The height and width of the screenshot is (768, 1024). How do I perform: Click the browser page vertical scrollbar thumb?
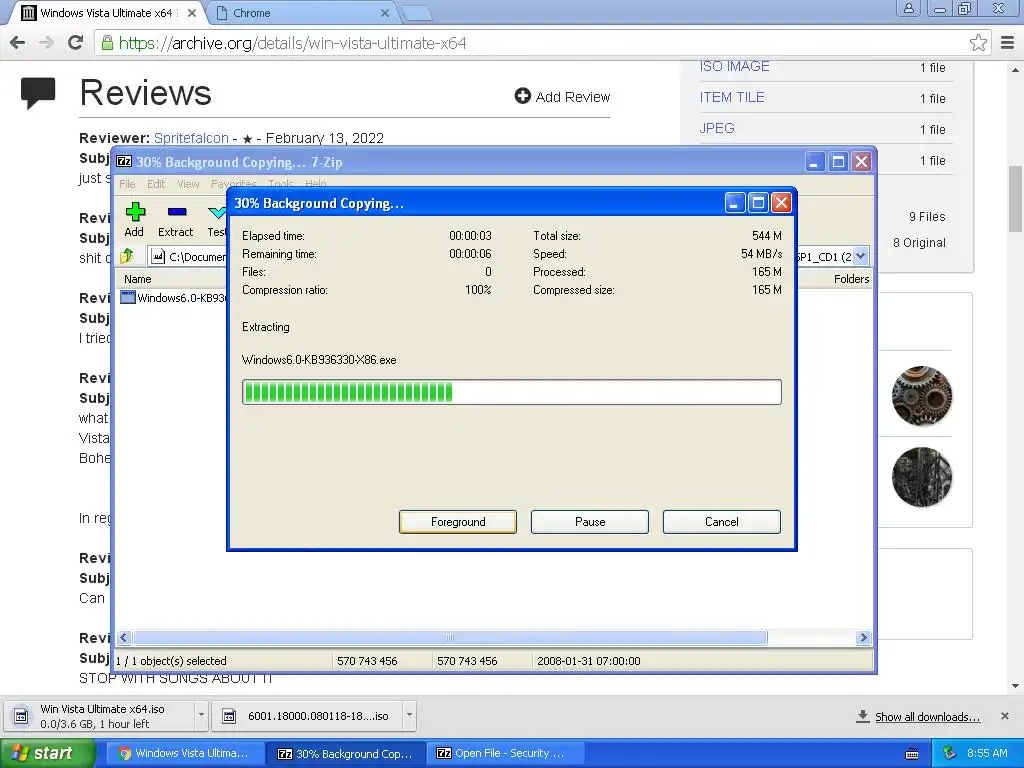(1016, 199)
